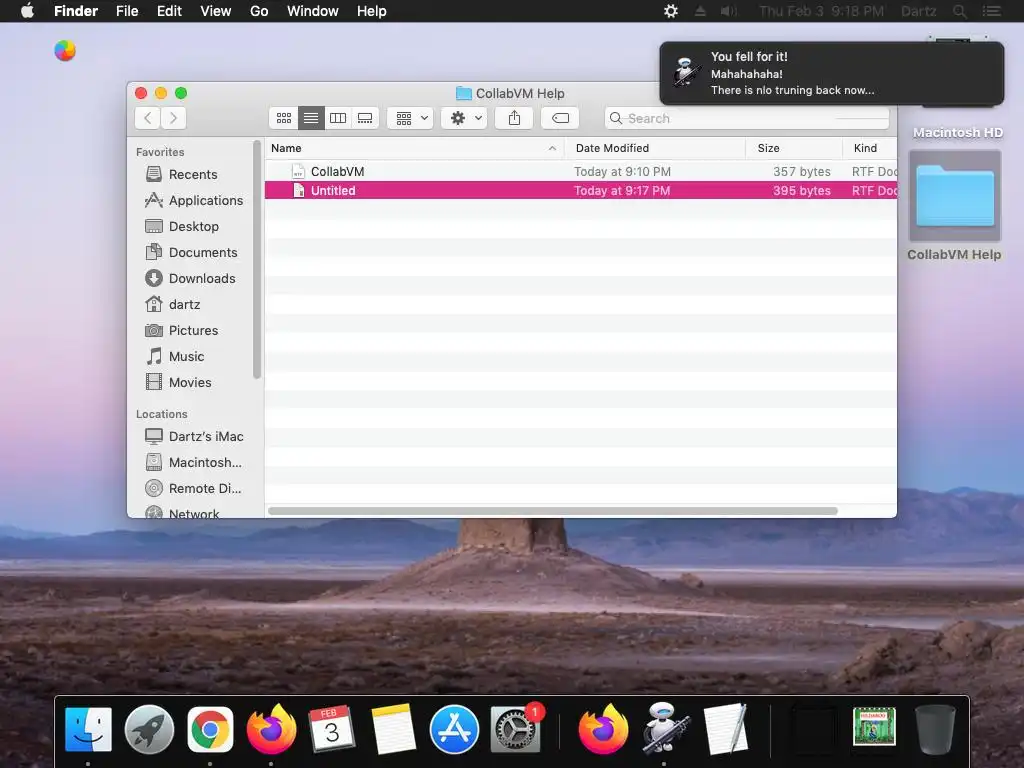Screen dimensions: 1024x768
Task: Click the Firefox icon next to Automator
Action: click(x=603, y=729)
